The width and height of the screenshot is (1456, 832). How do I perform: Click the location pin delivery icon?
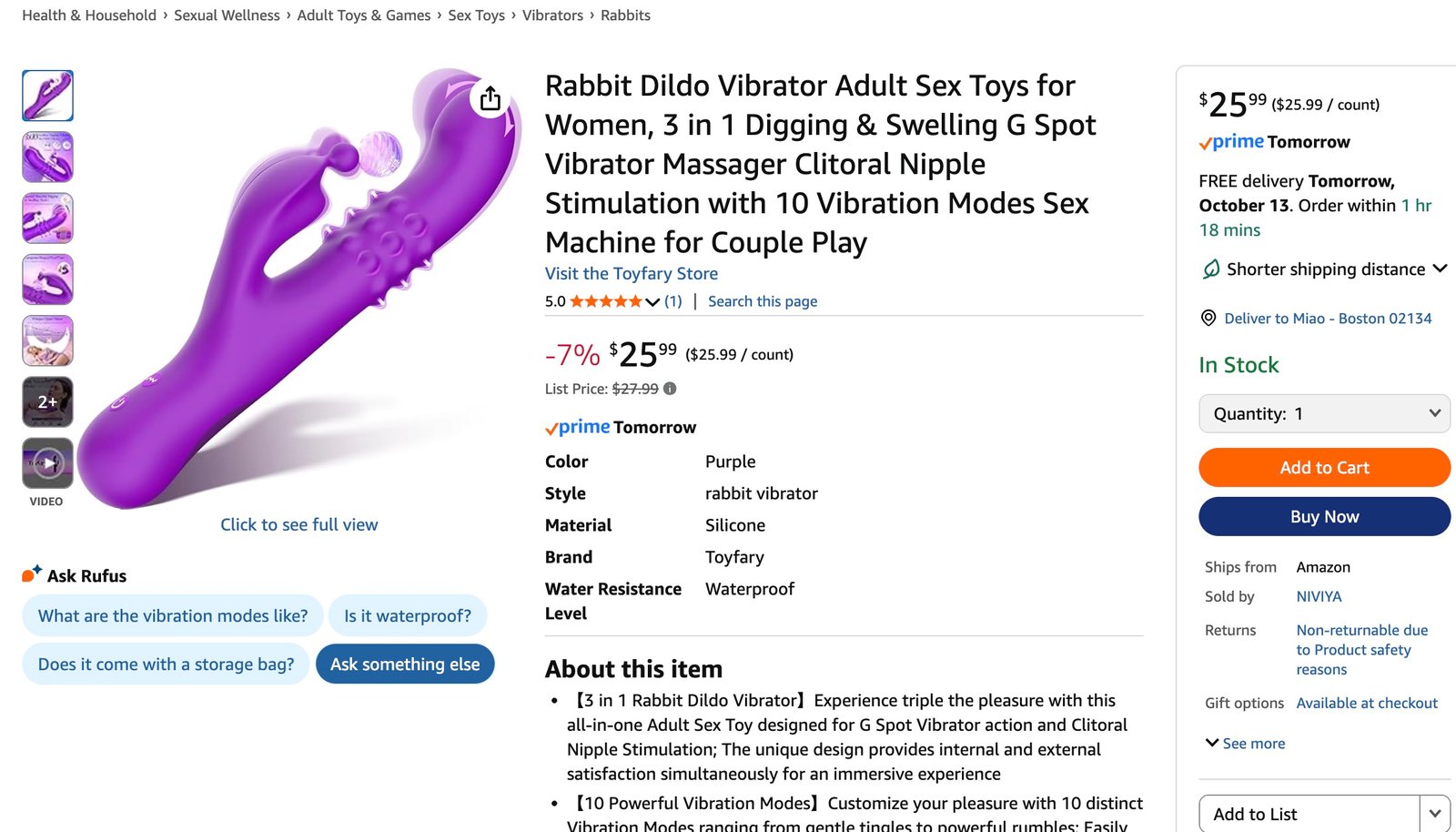coord(1208,318)
